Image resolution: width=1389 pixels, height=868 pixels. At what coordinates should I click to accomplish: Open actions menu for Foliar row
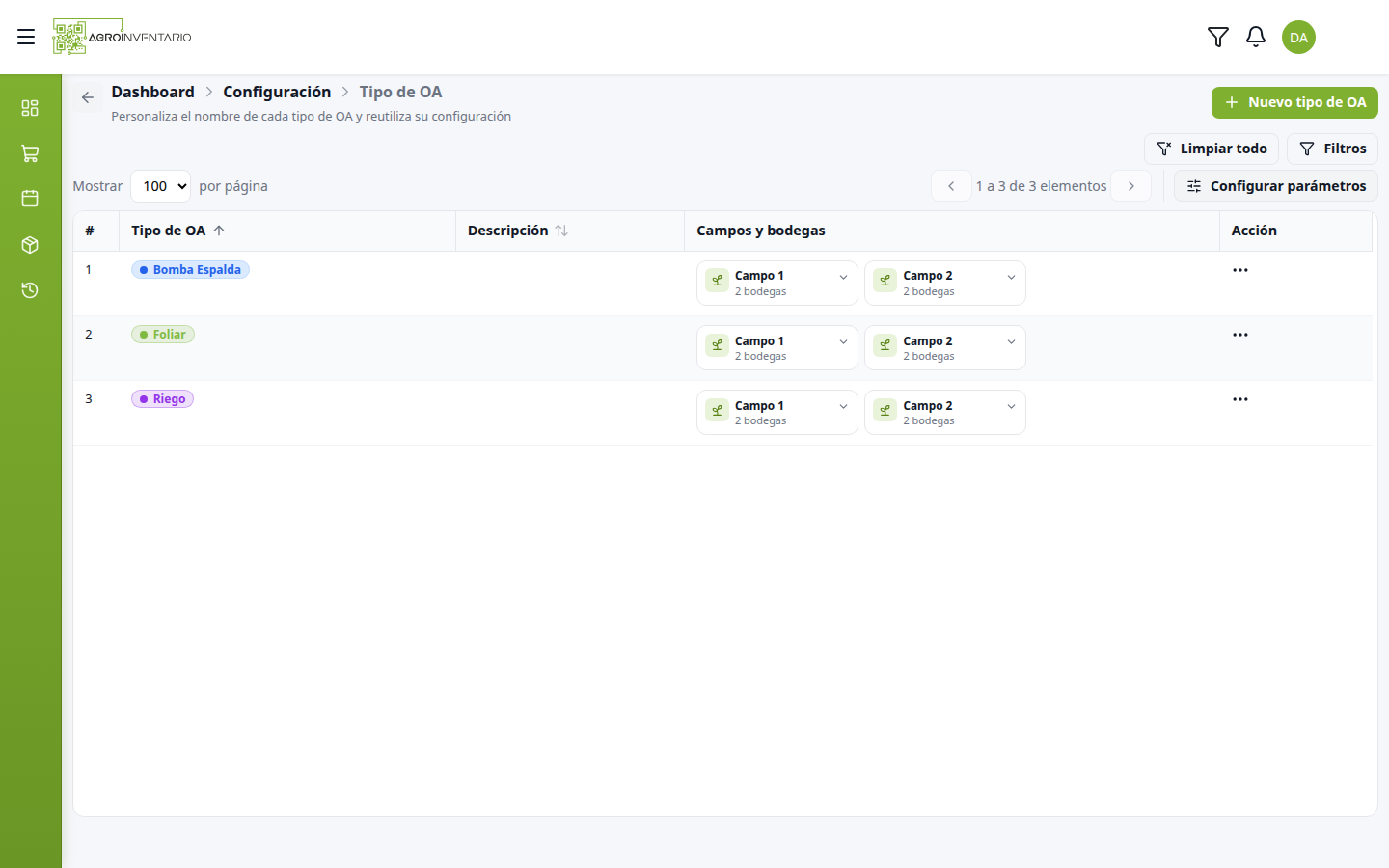(1240, 335)
